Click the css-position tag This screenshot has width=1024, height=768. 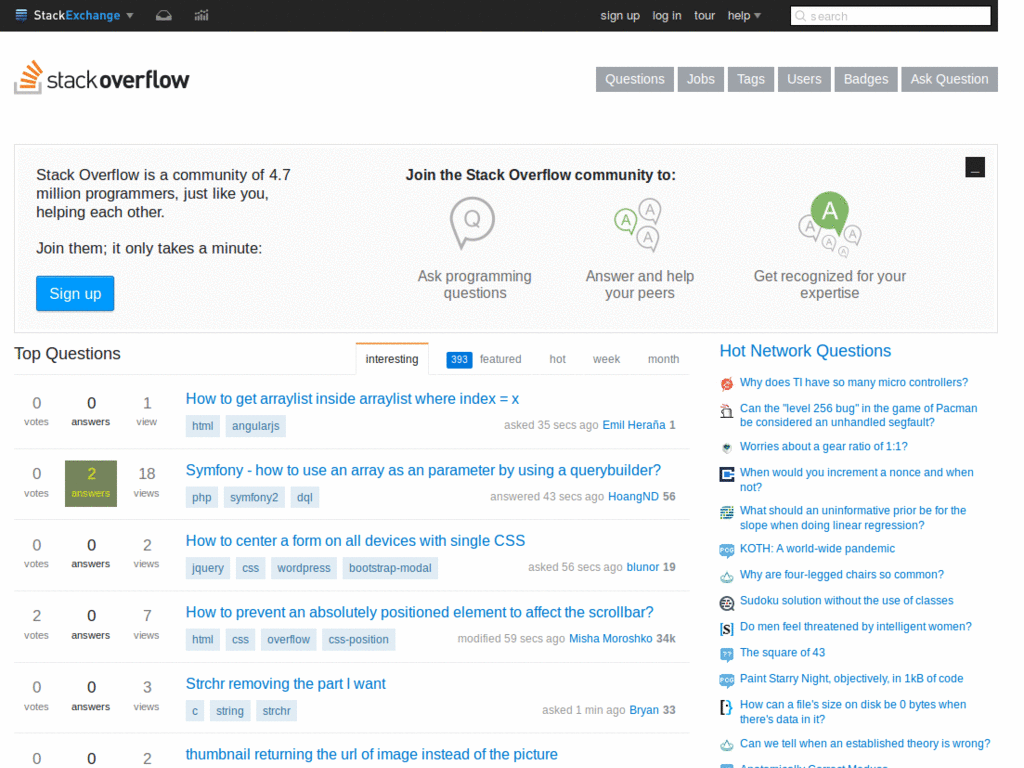coord(358,639)
